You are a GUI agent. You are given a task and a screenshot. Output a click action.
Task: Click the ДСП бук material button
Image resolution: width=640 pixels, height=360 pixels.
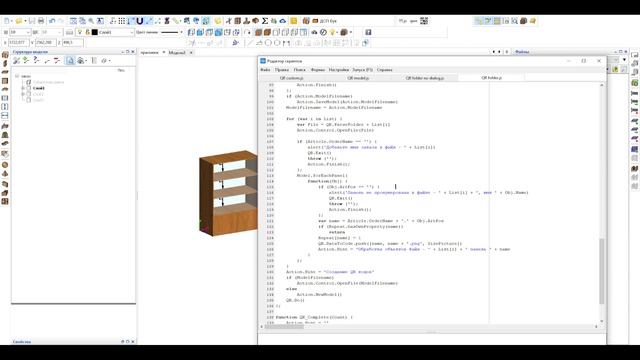[324, 21]
